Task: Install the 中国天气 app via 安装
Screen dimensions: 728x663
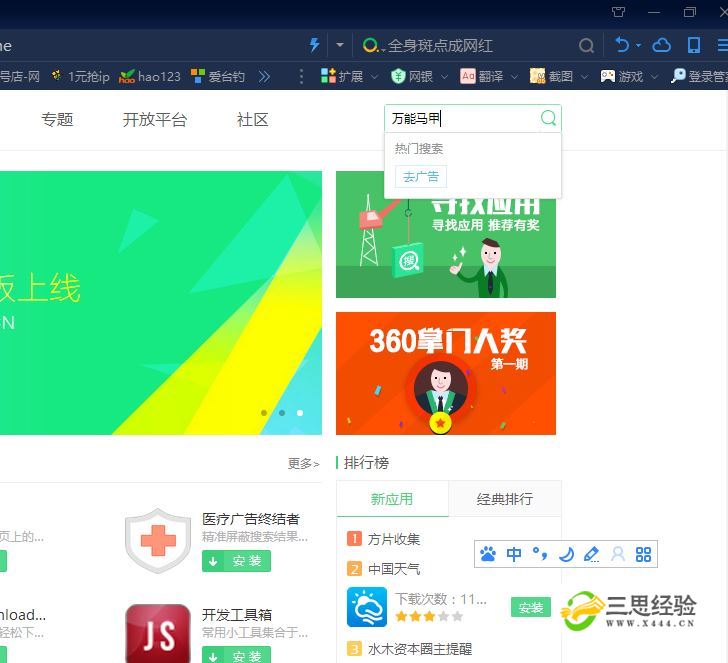Action: (531, 607)
